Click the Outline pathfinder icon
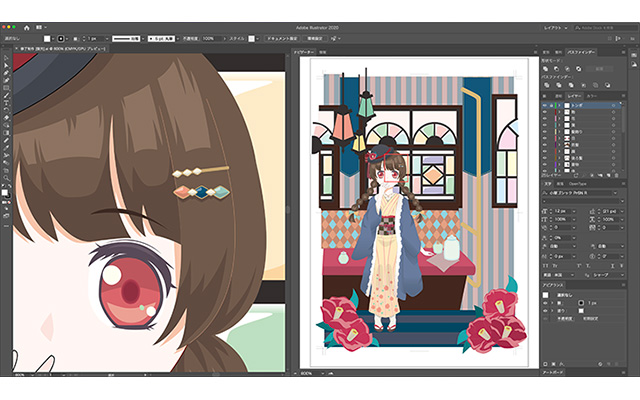 pyautogui.click(x=596, y=85)
